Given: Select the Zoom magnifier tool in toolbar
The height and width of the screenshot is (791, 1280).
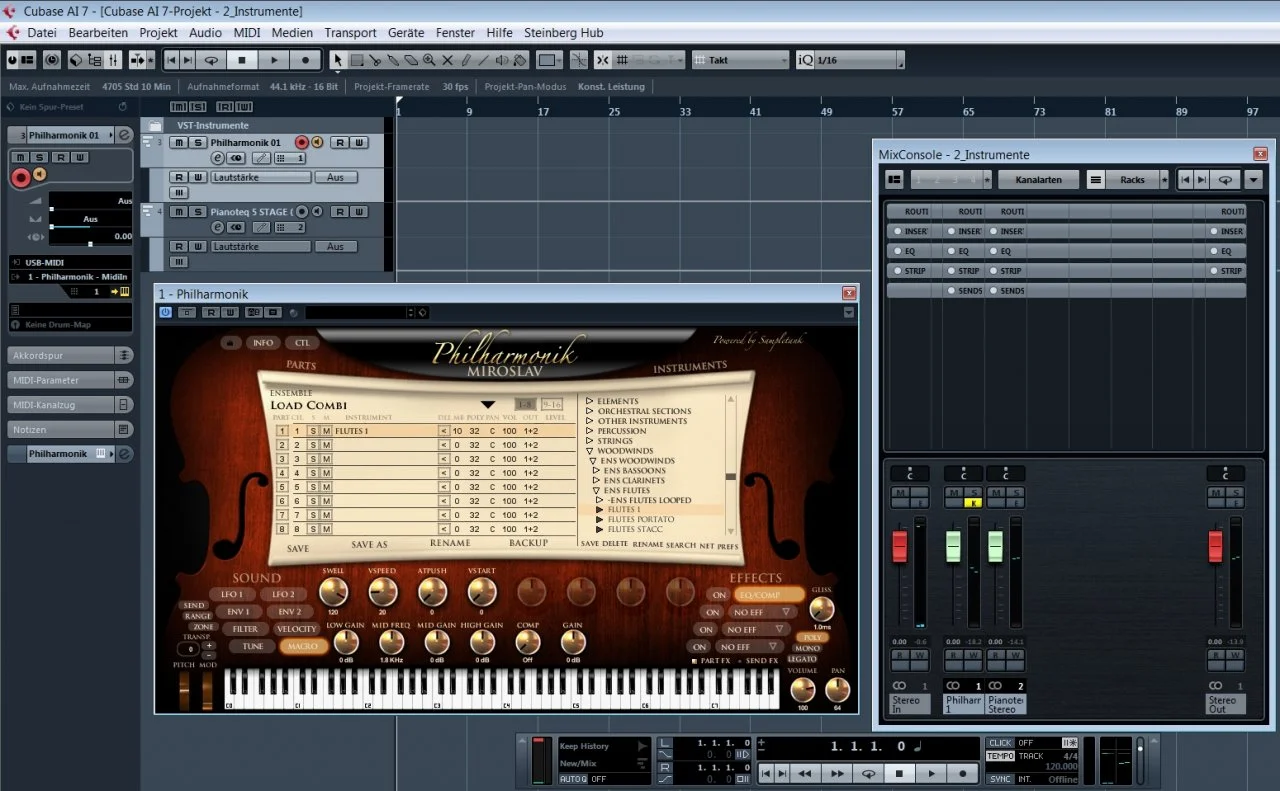Looking at the screenshot, I should point(429,60).
